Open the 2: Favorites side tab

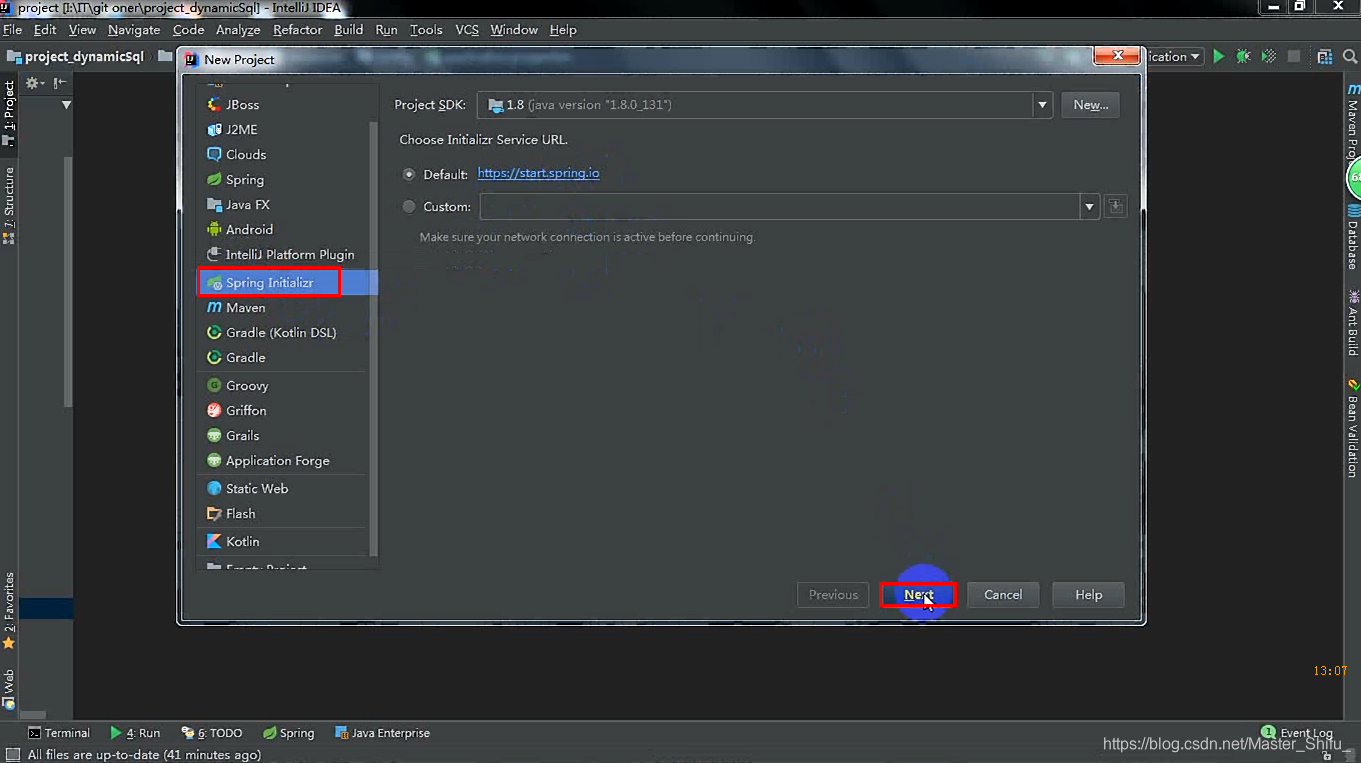(x=9, y=611)
